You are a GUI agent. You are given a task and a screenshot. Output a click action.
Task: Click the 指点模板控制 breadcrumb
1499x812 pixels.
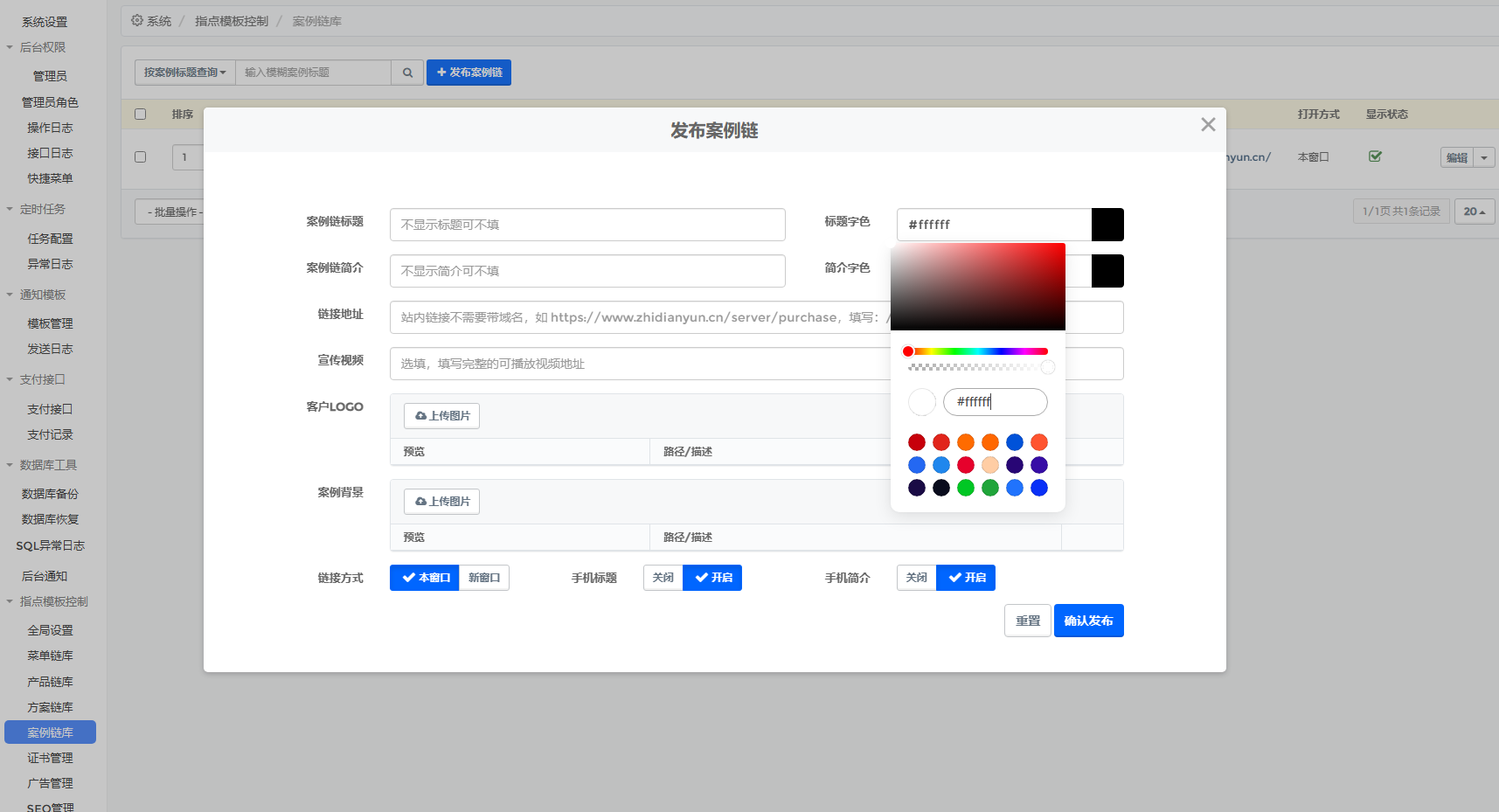[x=232, y=21]
